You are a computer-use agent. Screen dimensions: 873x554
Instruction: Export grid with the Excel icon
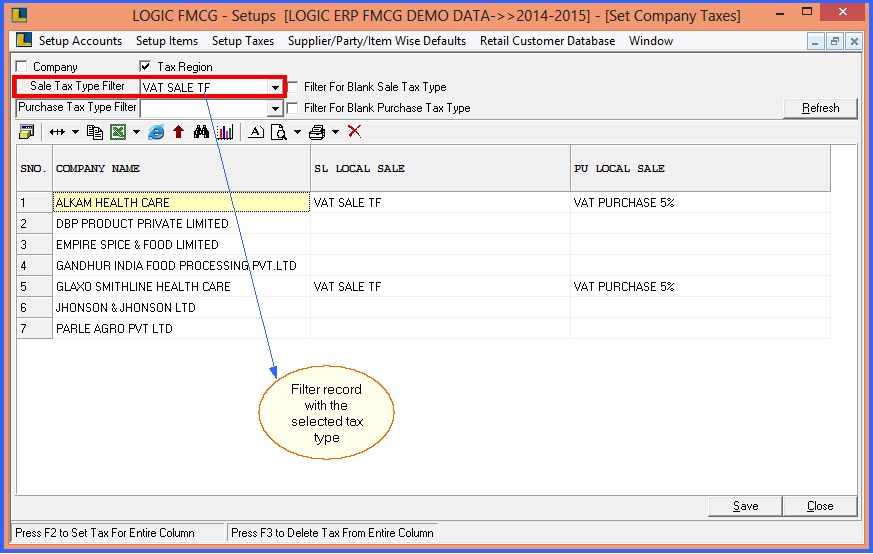coord(118,132)
